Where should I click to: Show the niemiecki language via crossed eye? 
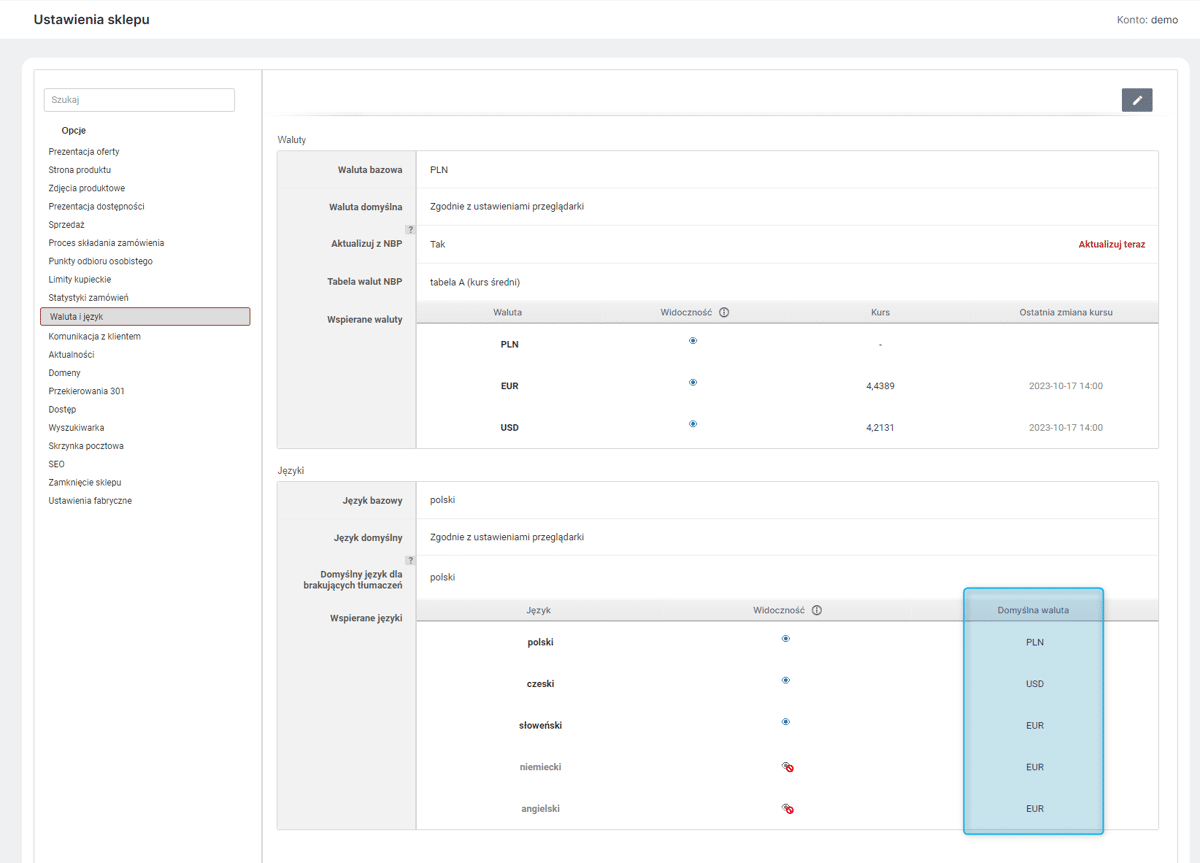pyautogui.click(x=787, y=767)
